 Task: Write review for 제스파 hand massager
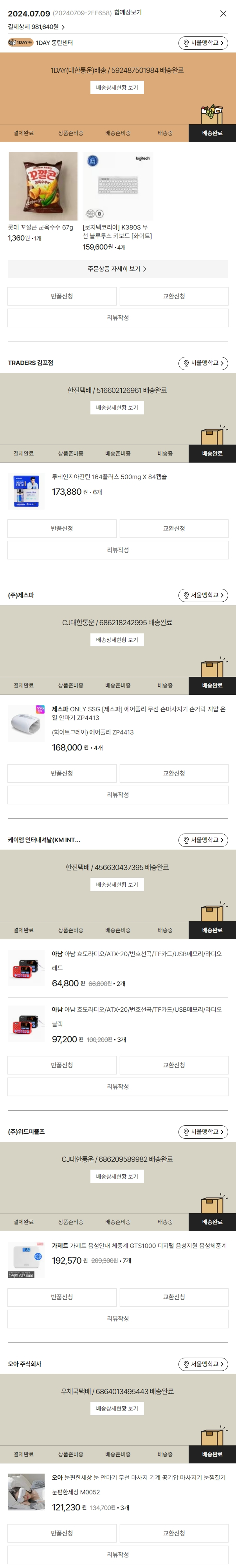pos(117,795)
